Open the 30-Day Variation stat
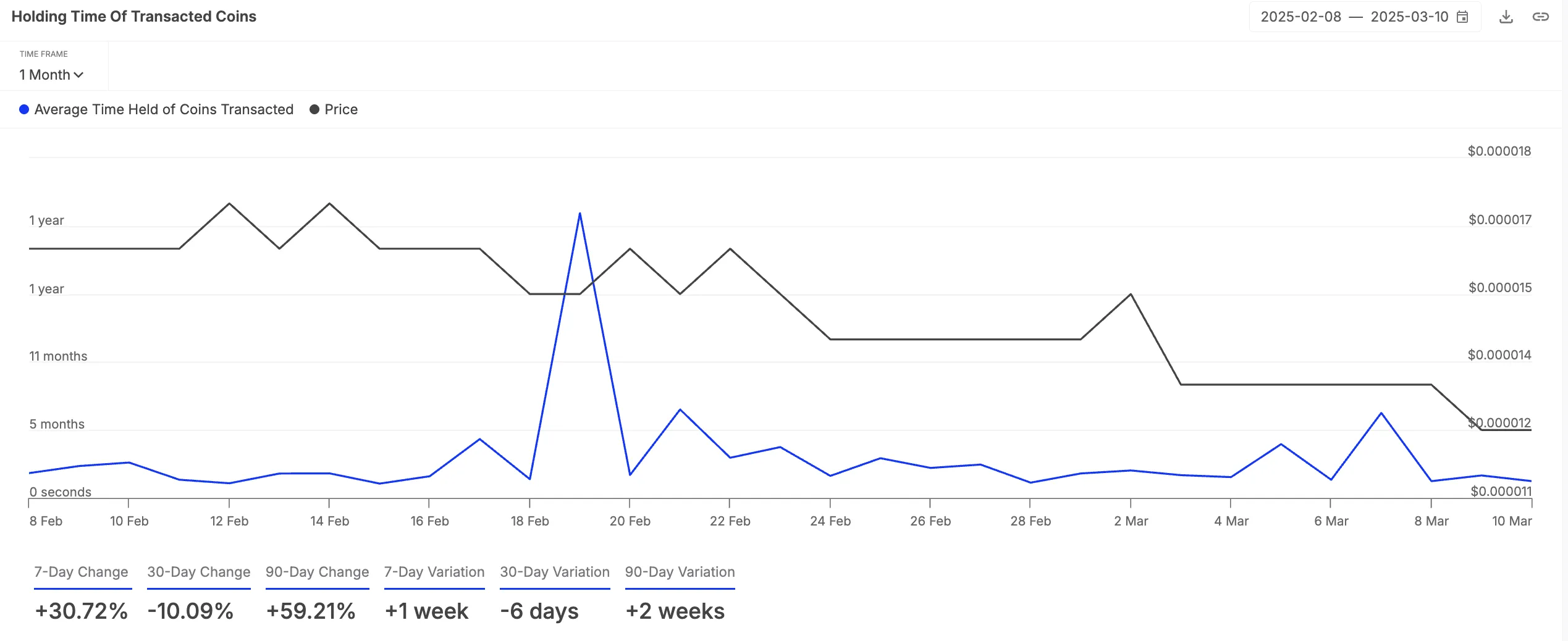This screenshot has width=1568, height=641. [555, 572]
